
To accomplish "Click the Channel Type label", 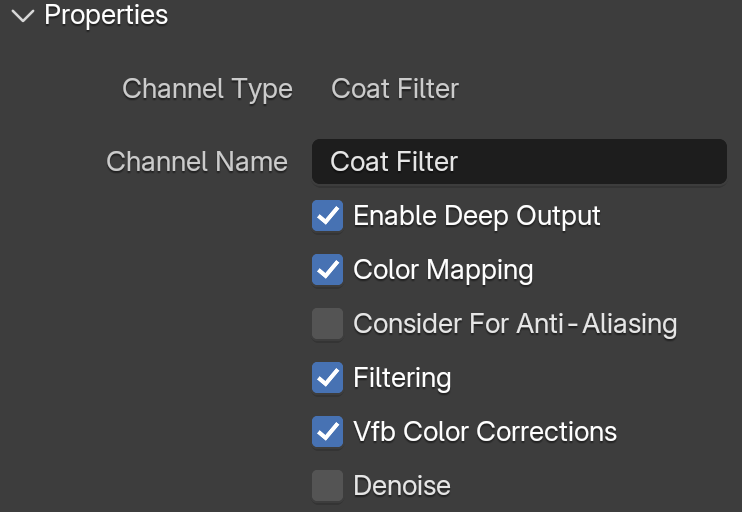I will tap(207, 89).
